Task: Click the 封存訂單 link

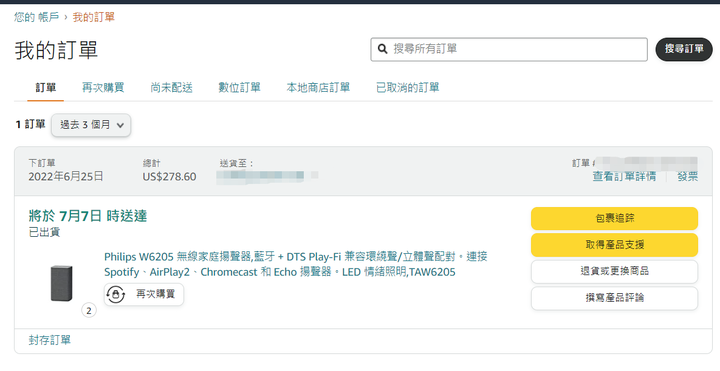Action: pyautogui.click(x=50, y=340)
